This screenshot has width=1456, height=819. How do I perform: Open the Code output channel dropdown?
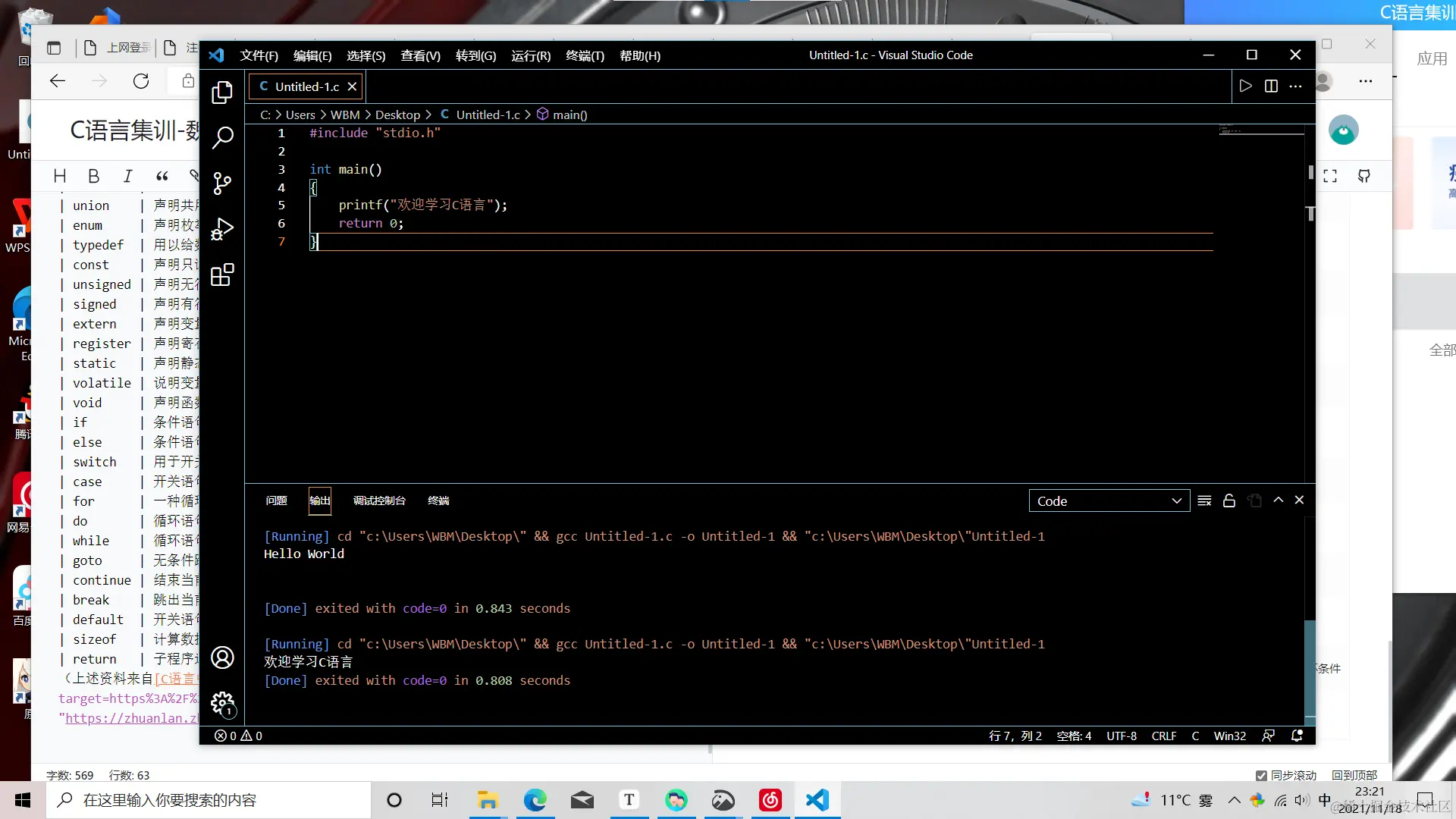[x=1109, y=500]
